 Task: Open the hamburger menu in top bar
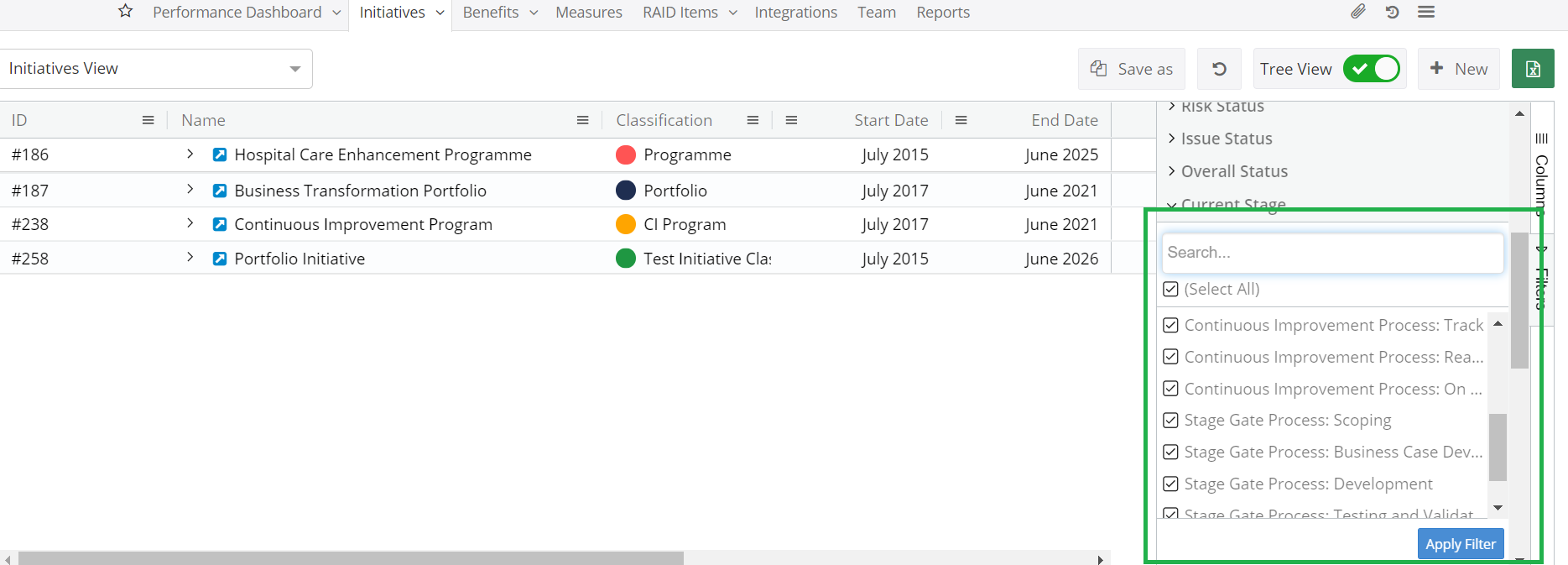click(1426, 12)
